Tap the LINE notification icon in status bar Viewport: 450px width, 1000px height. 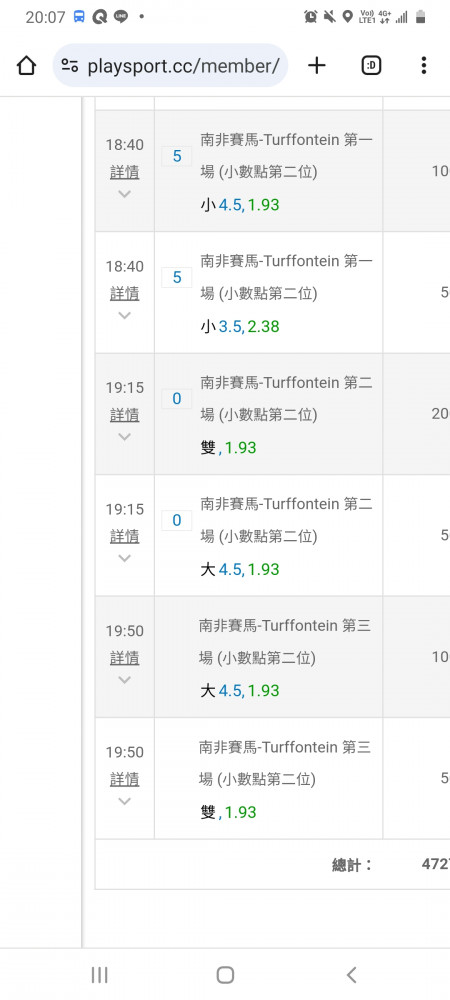(x=120, y=17)
